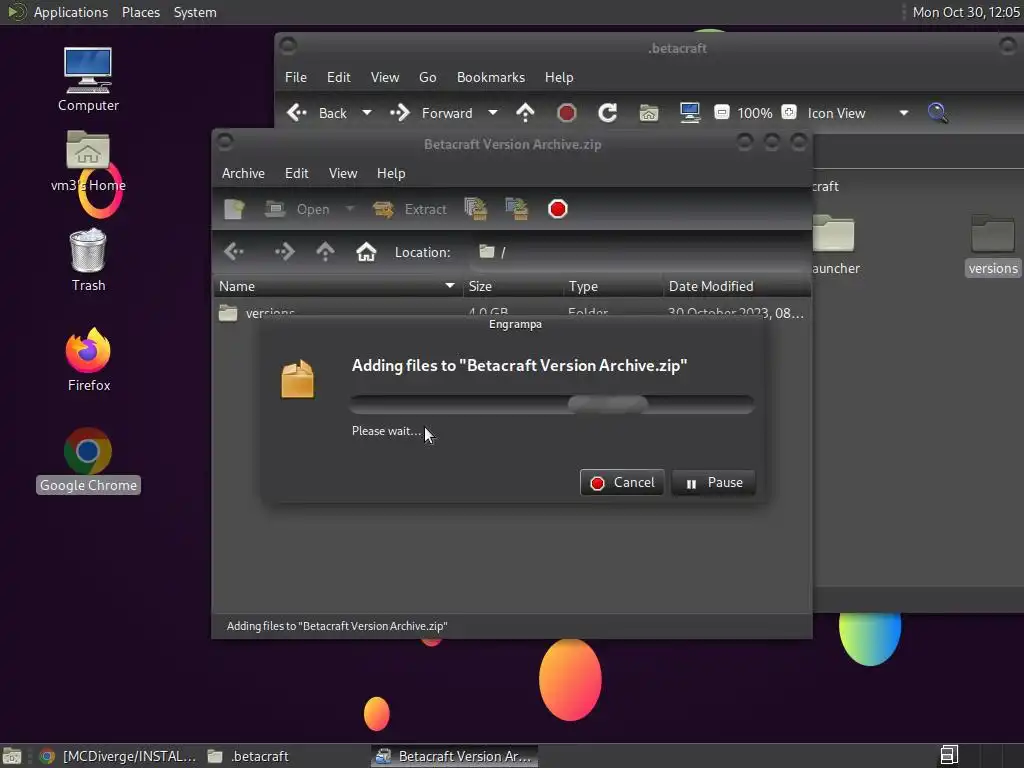The width and height of the screenshot is (1024, 768).
Task: Open the View menu in .betacraft window
Action: [385, 77]
